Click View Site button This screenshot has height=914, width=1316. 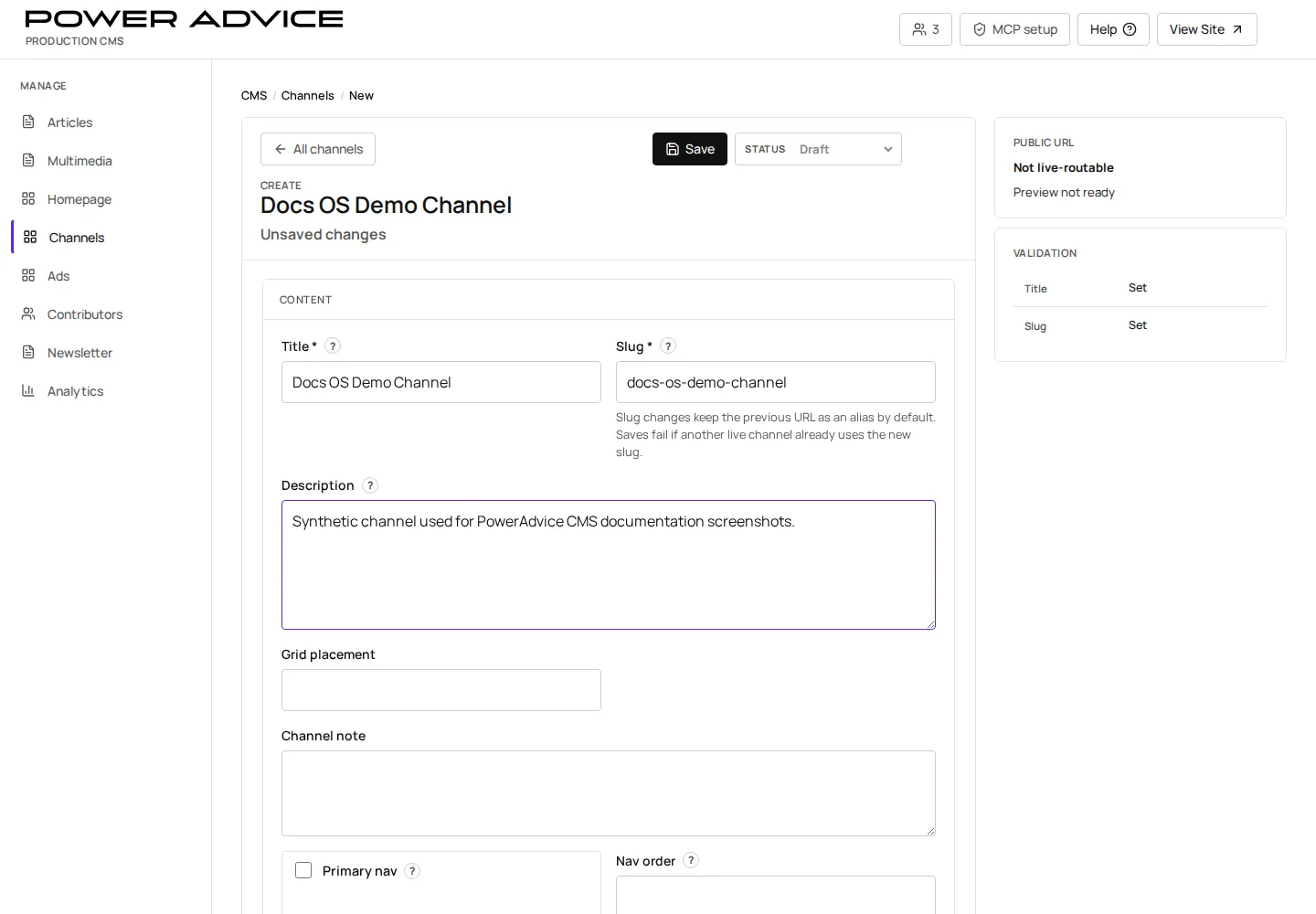tap(1206, 29)
